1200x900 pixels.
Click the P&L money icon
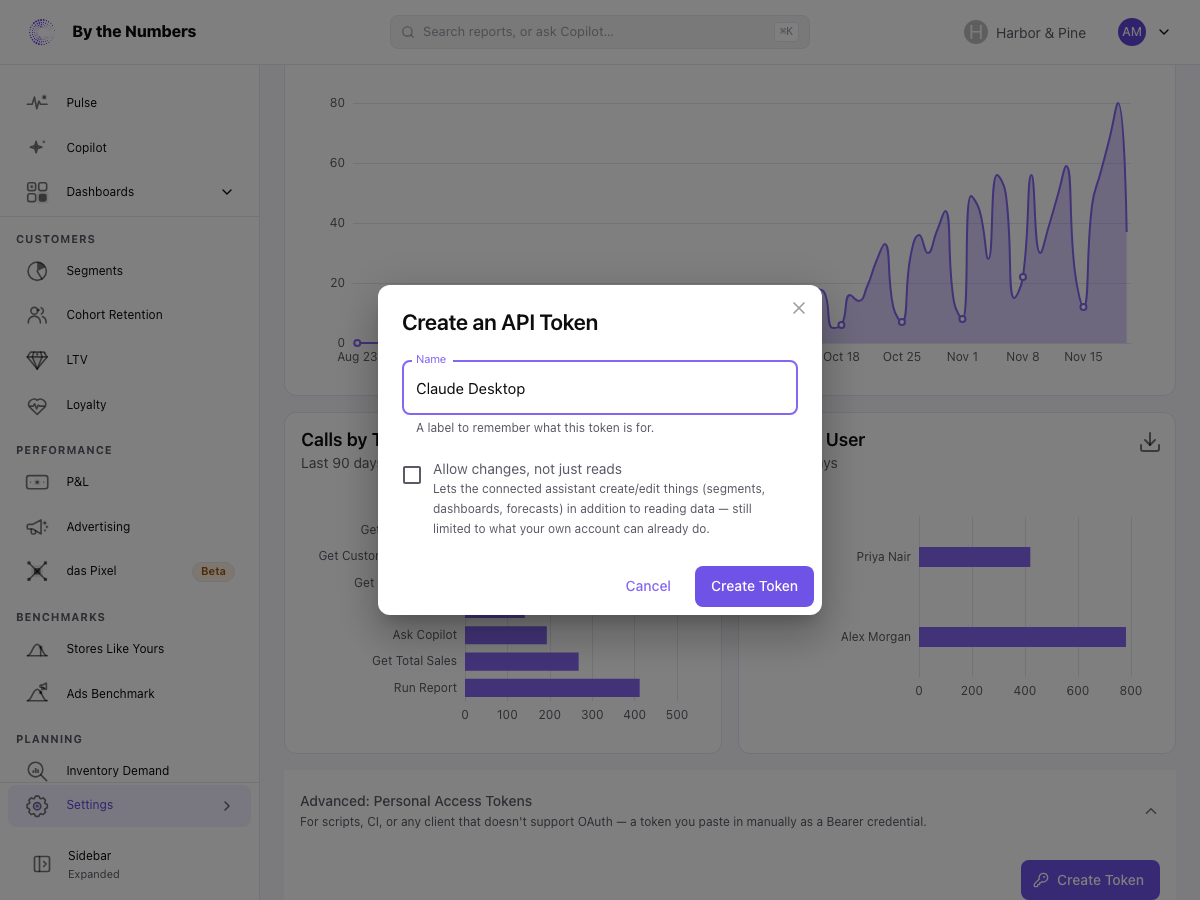[x=37, y=482]
